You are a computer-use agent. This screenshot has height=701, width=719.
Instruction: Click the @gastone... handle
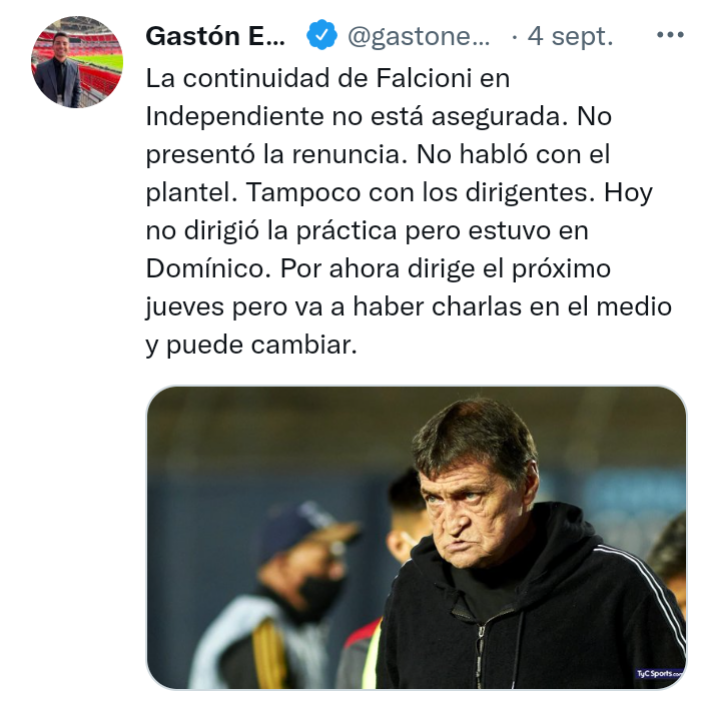(418, 36)
